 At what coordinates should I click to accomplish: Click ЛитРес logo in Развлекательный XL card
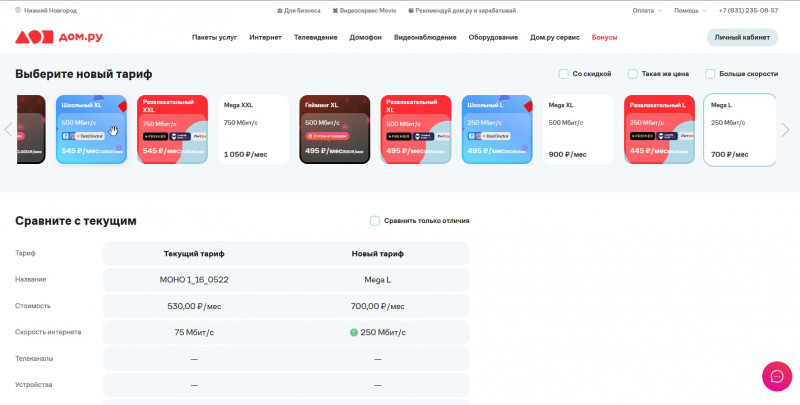click(x=443, y=136)
